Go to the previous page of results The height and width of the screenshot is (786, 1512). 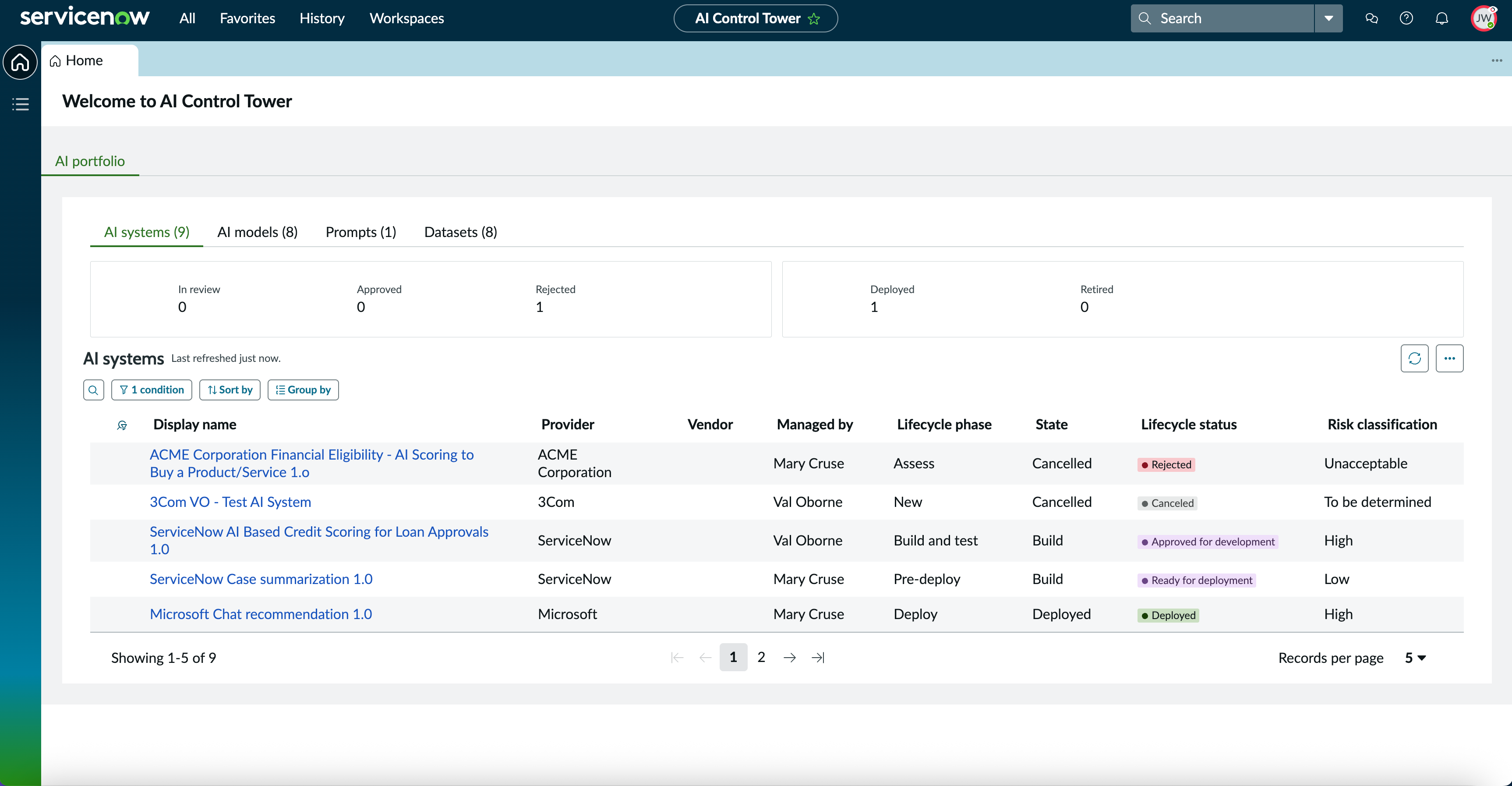(x=706, y=658)
